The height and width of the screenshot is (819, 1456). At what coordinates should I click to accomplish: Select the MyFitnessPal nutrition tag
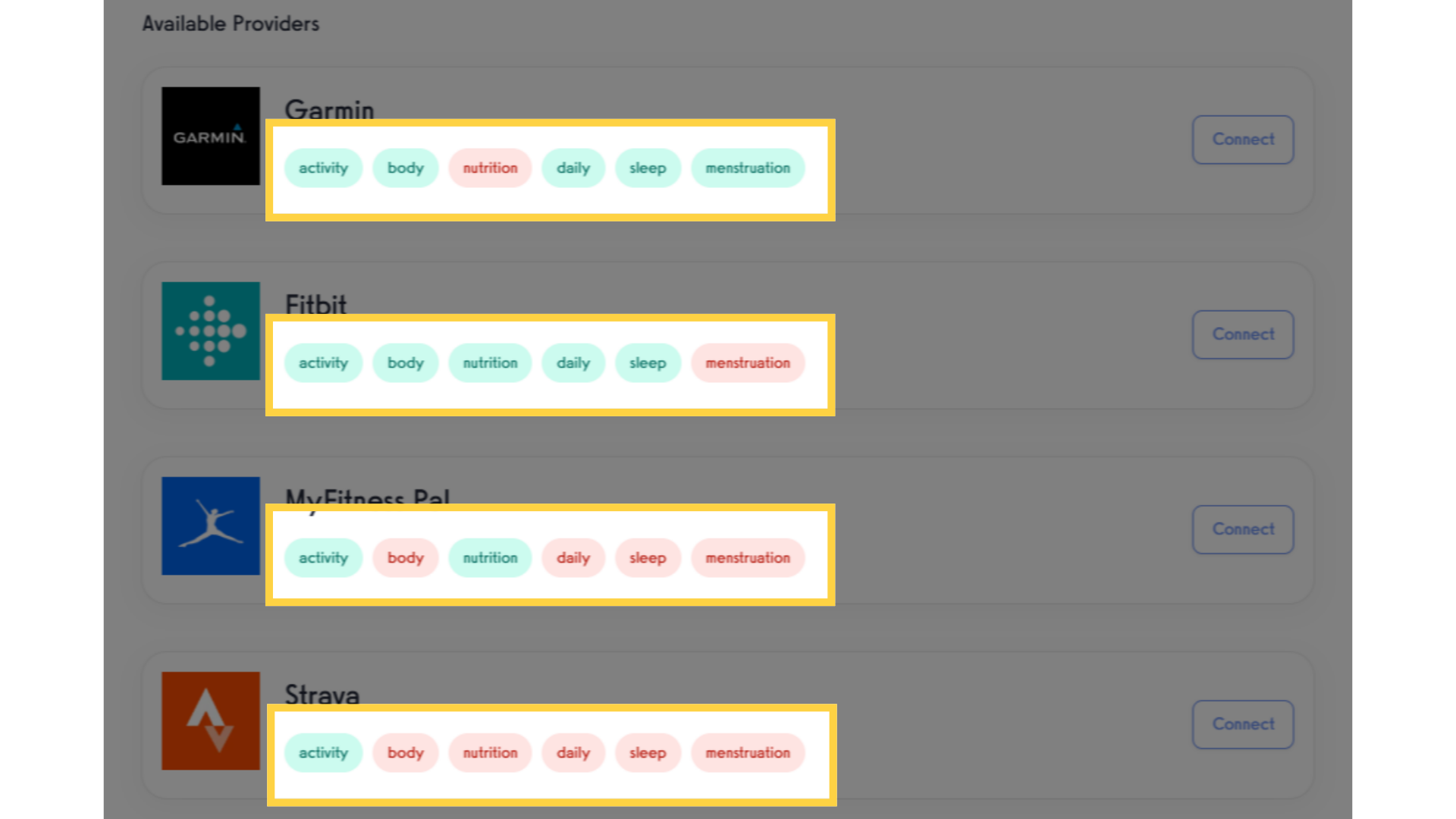[x=491, y=557]
